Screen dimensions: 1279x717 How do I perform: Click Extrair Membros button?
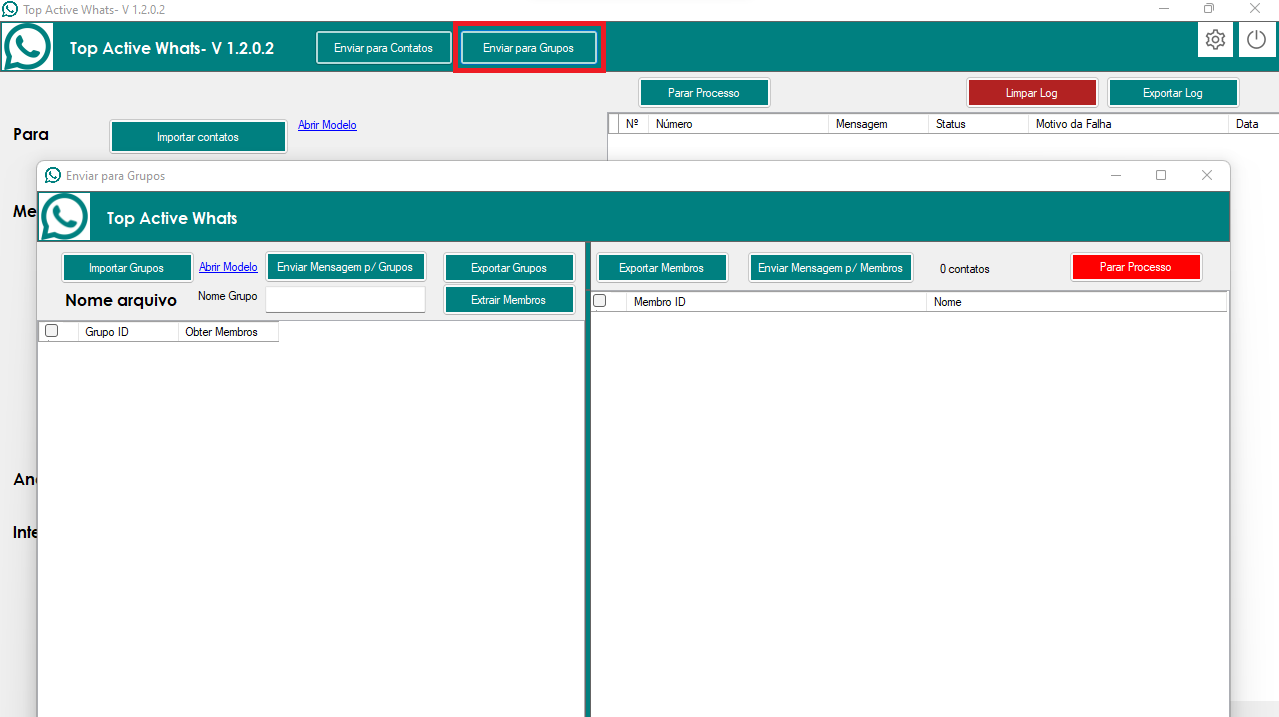(x=509, y=300)
